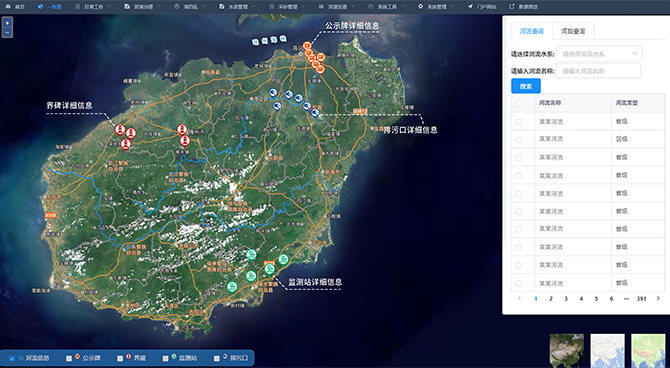Open the 一张图 navigation item

(50, 7)
